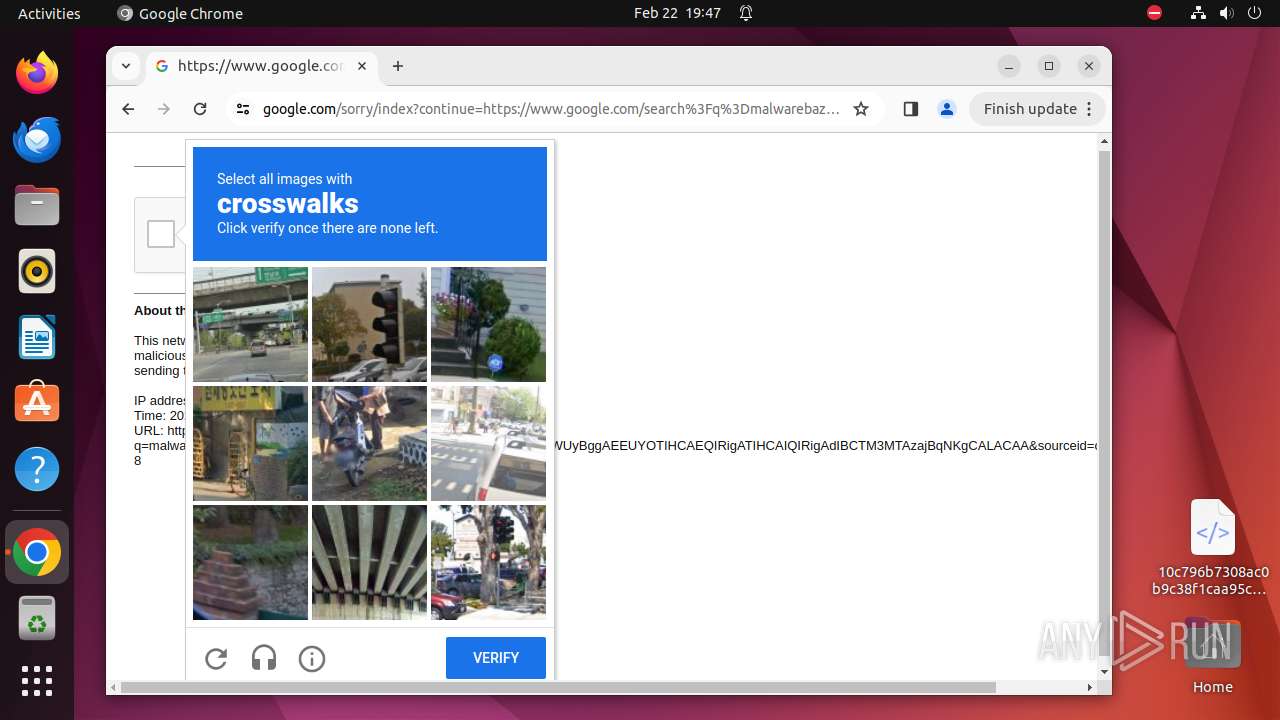
Task: Open the reCAPTCHA help info icon
Action: pyautogui.click(x=312, y=658)
